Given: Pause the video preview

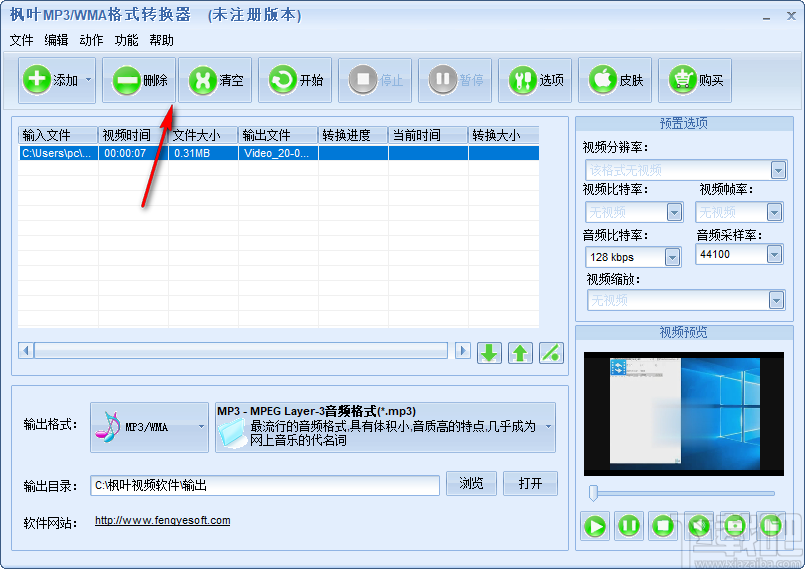Looking at the screenshot, I should 628,526.
